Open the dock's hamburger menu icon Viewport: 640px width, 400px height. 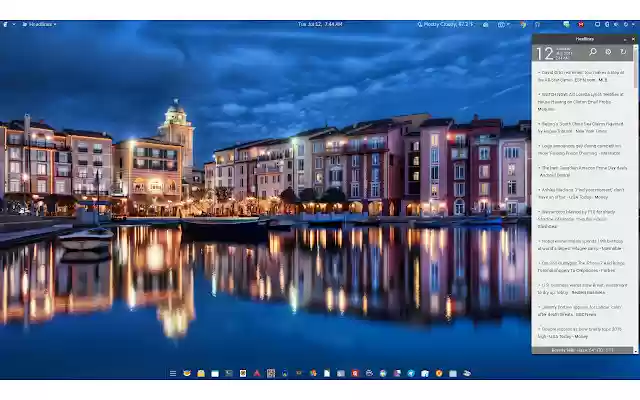(173, 373)
